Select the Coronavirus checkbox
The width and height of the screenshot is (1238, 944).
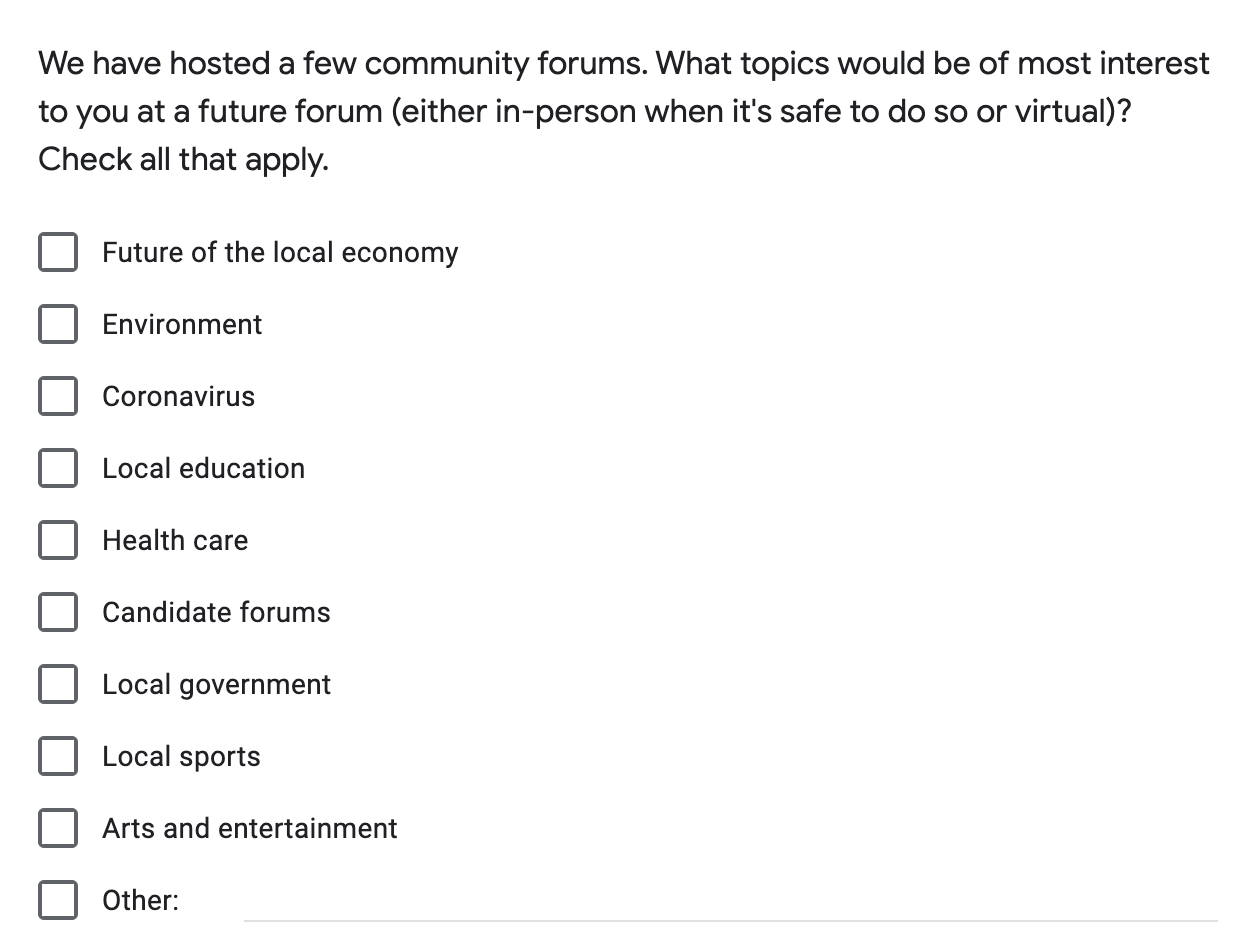coord(58,396)
